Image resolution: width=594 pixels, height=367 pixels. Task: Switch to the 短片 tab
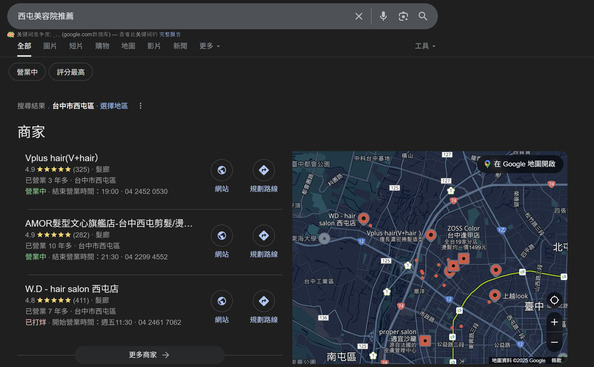click(76, 46)
